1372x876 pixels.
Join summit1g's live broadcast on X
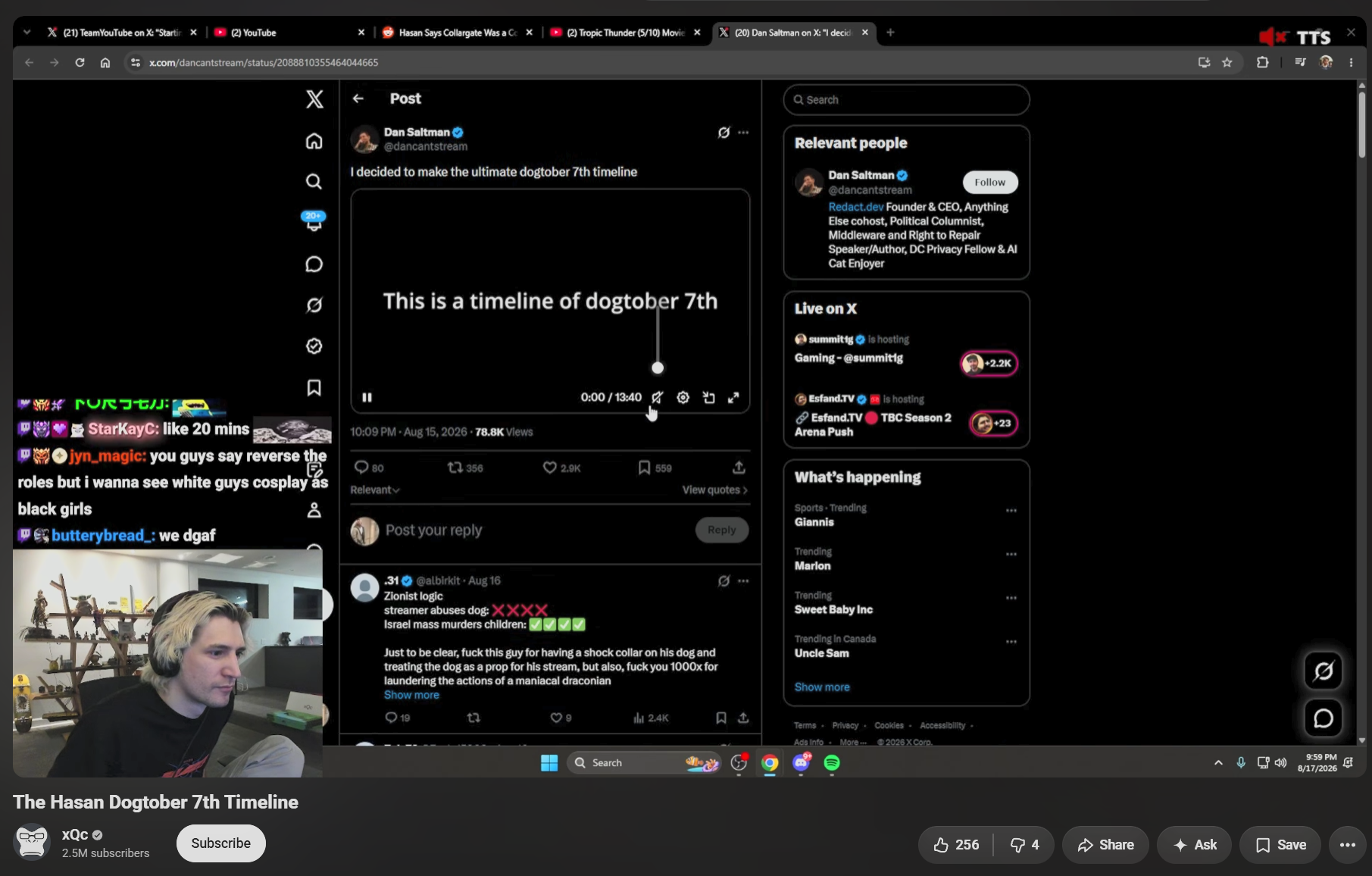pos(989,364)
